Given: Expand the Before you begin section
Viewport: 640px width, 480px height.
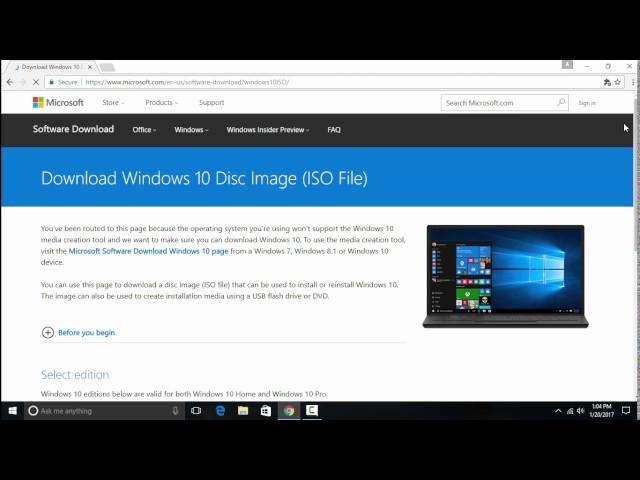Looking at the screenshot, I should tap(78, 333).
